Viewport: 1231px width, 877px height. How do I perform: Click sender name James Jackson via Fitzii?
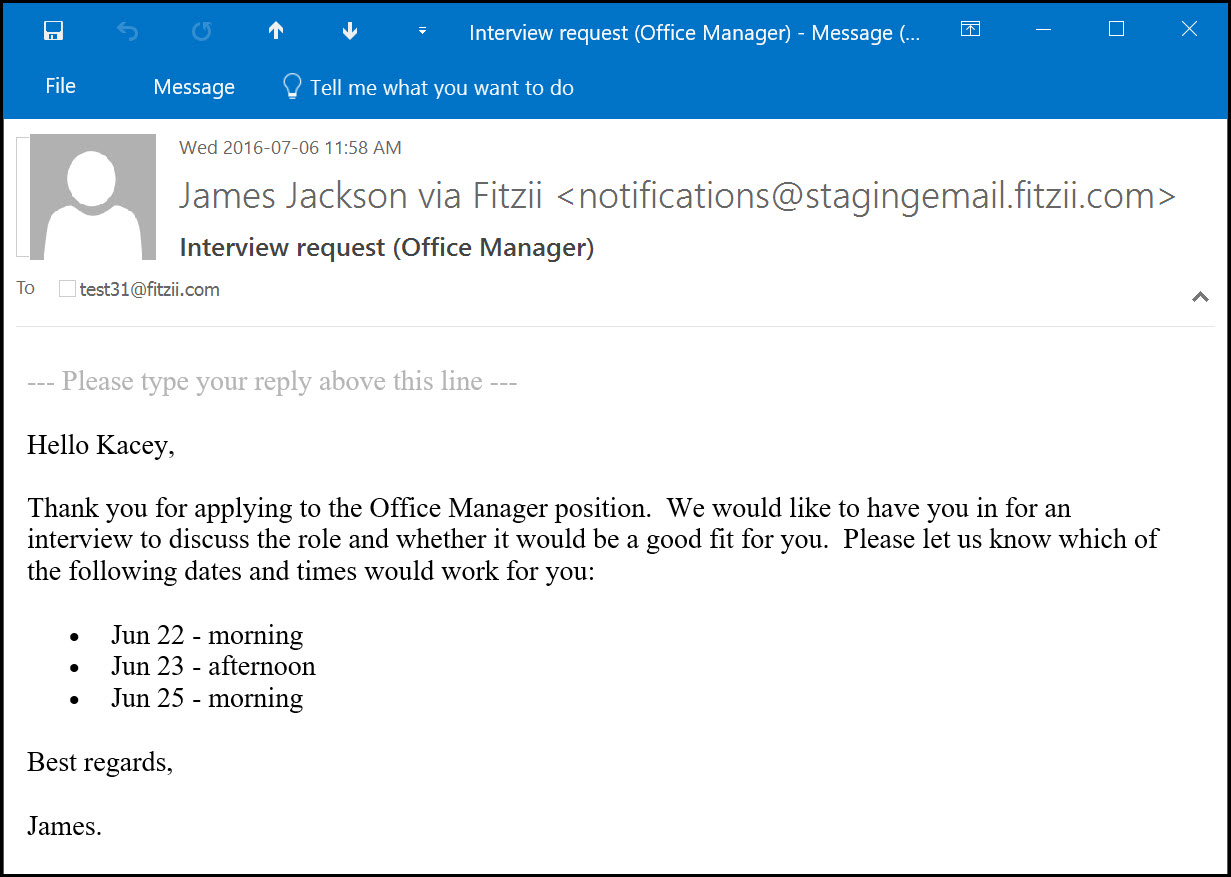pyautogui.click(x=360, y=196)
